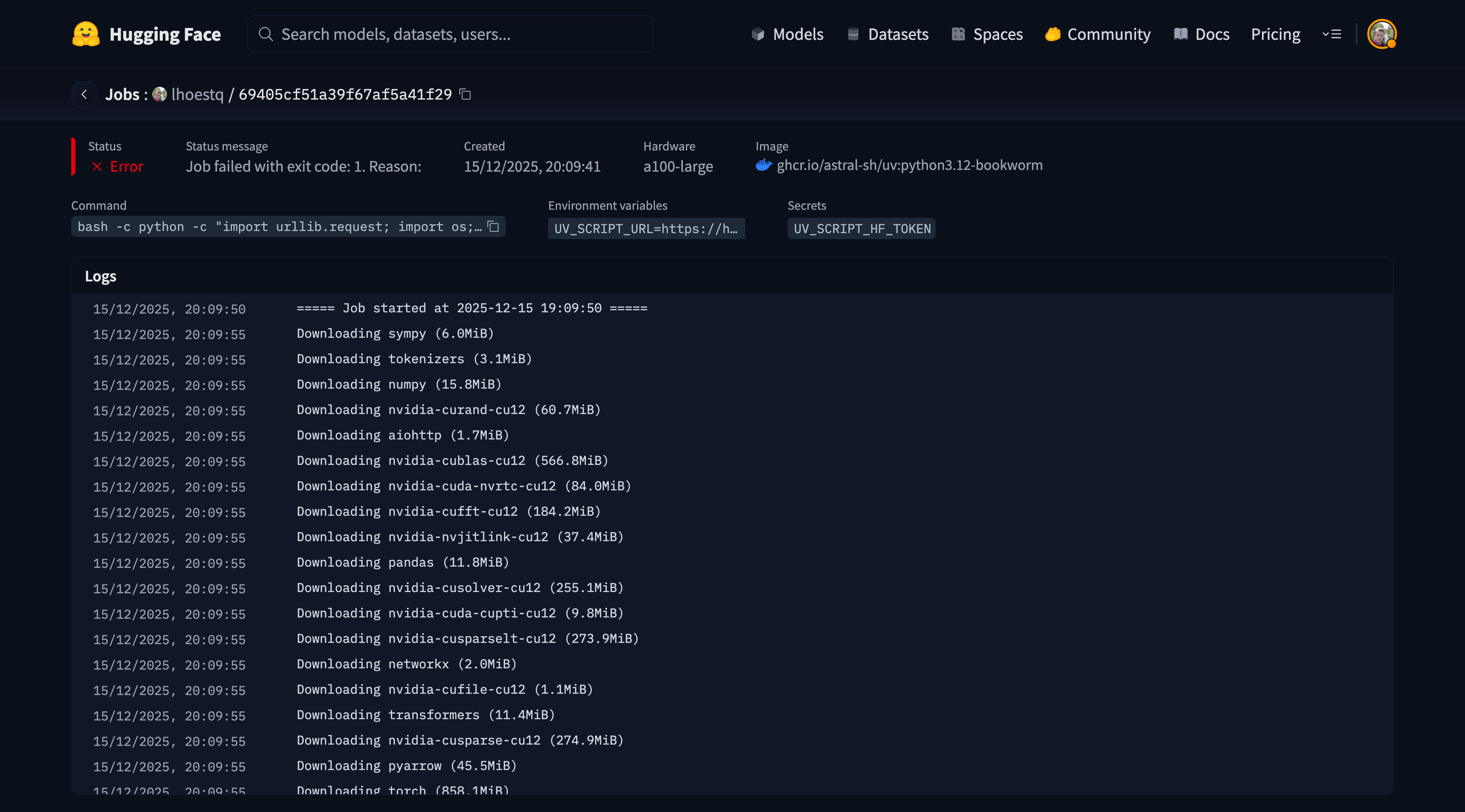Image resolution: width=1465 pixels, height=812 pixels.
Task: Open the Docs link
Action: pyautogui.click(x=1202, y=34)
